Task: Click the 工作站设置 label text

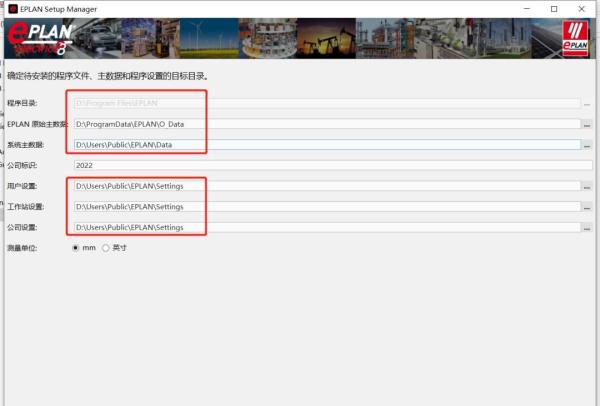Action: click(x=26, y=207)
